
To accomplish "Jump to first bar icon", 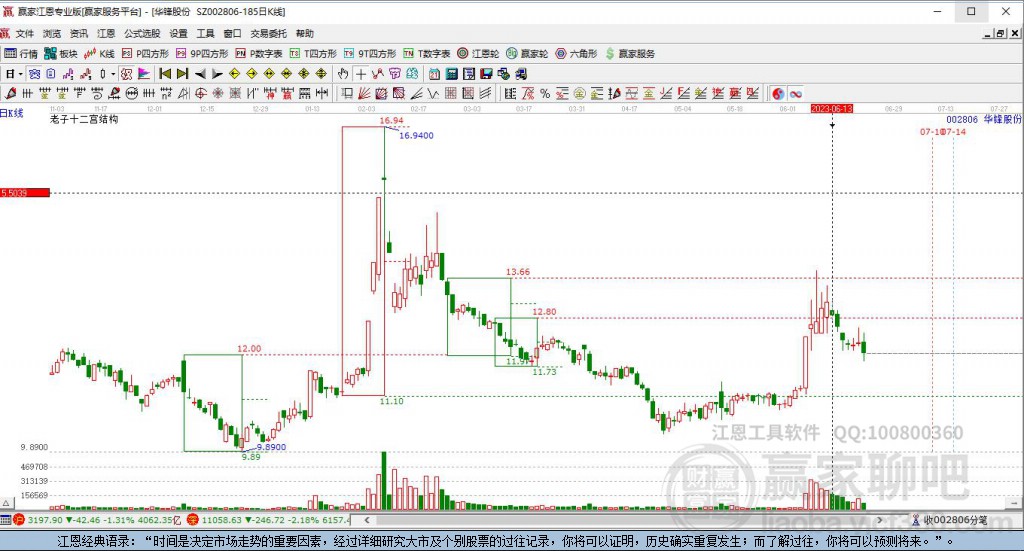I will click(x=165, y=74).
